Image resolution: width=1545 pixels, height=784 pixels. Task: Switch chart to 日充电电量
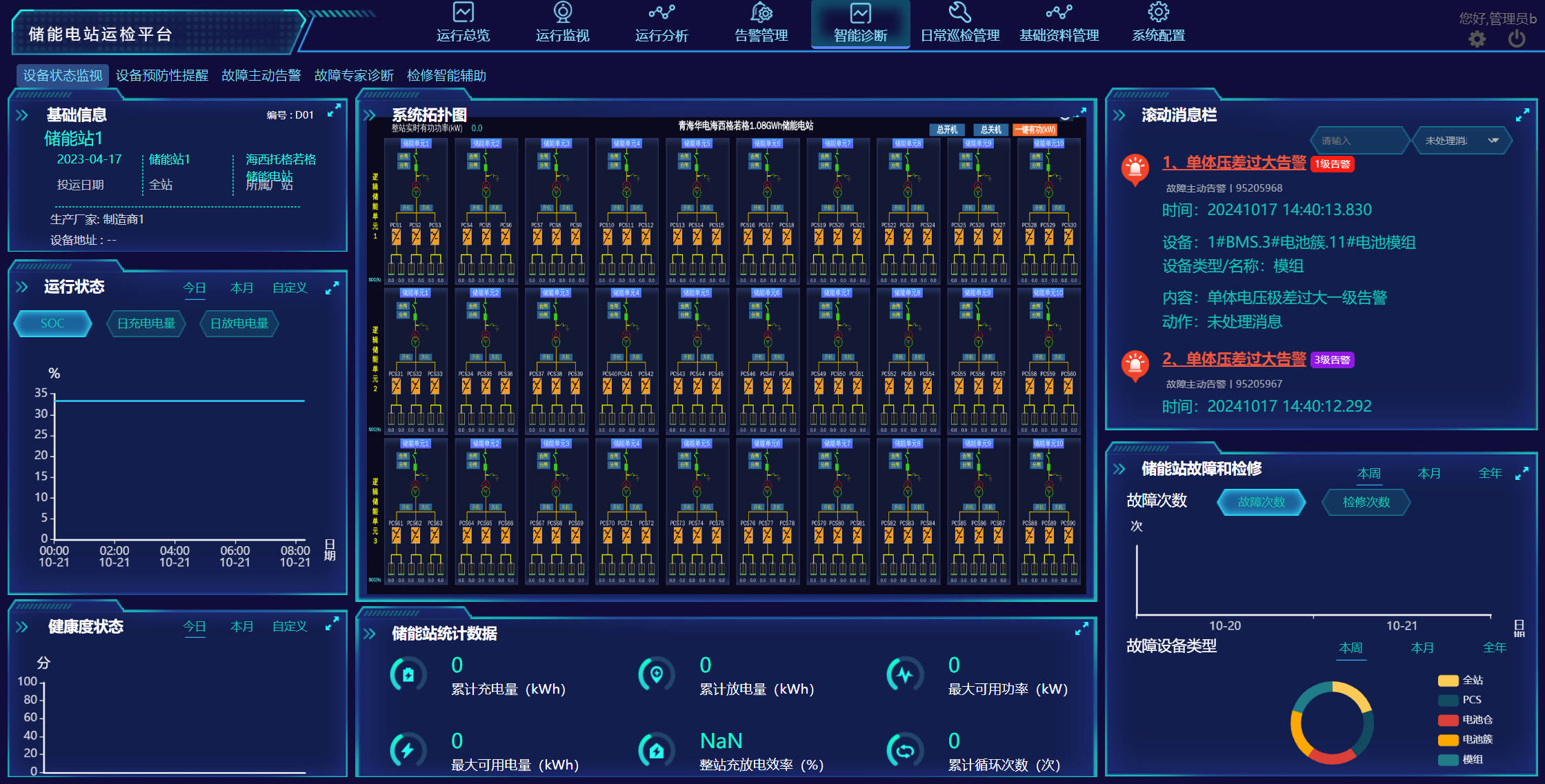click(146, 323)
